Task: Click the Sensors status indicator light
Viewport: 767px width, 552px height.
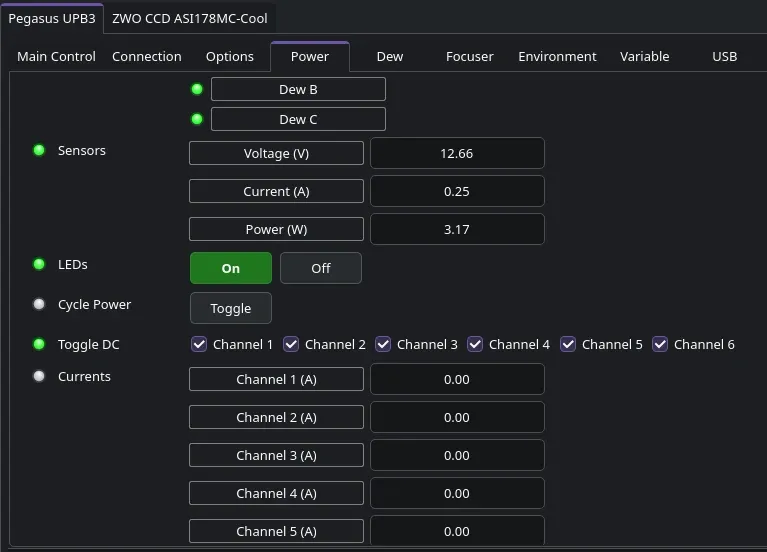Action: pyautogui.click(x=39, y=150)
